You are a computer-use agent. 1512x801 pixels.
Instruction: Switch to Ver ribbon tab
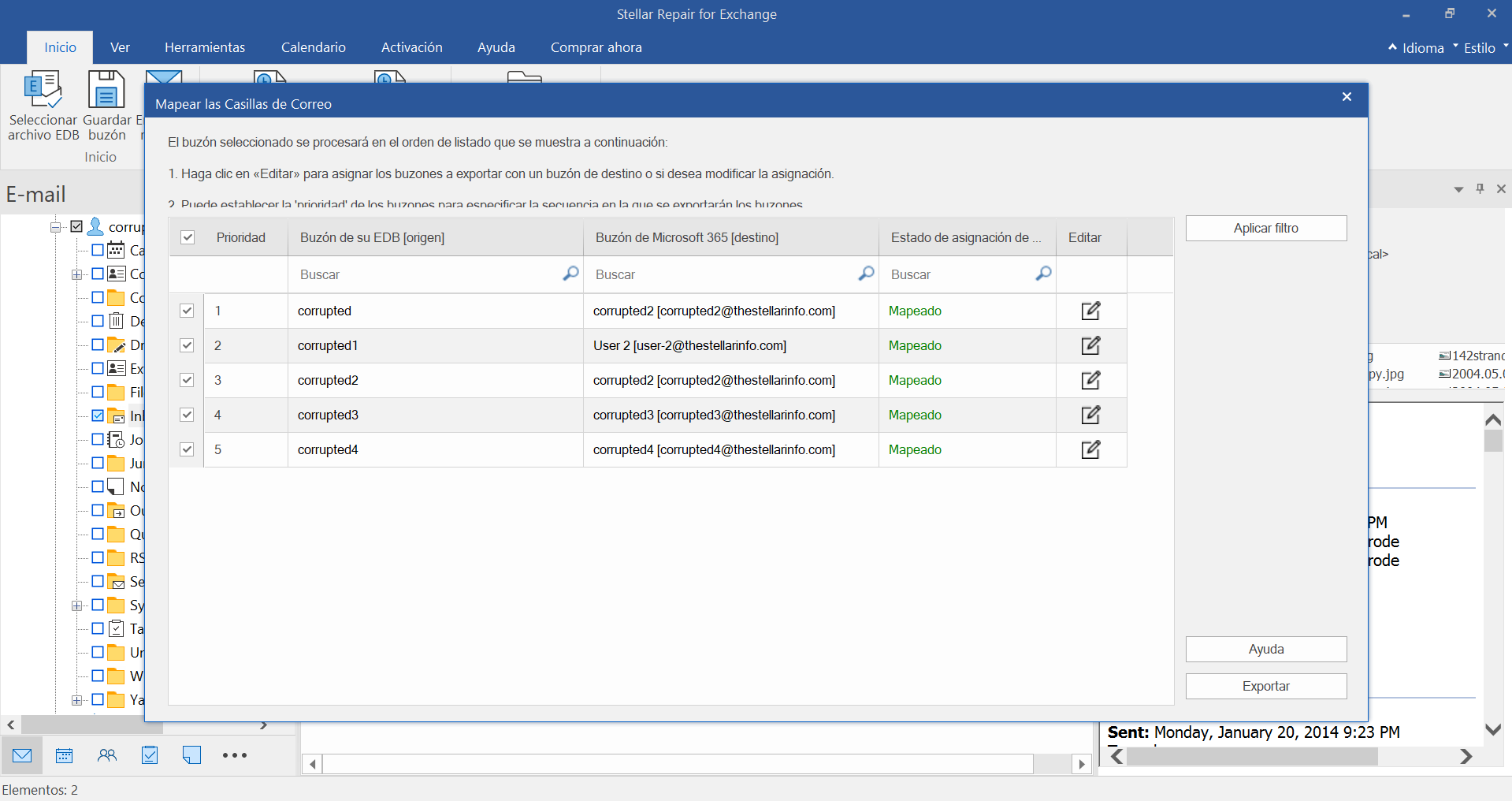tap(120, 47)
